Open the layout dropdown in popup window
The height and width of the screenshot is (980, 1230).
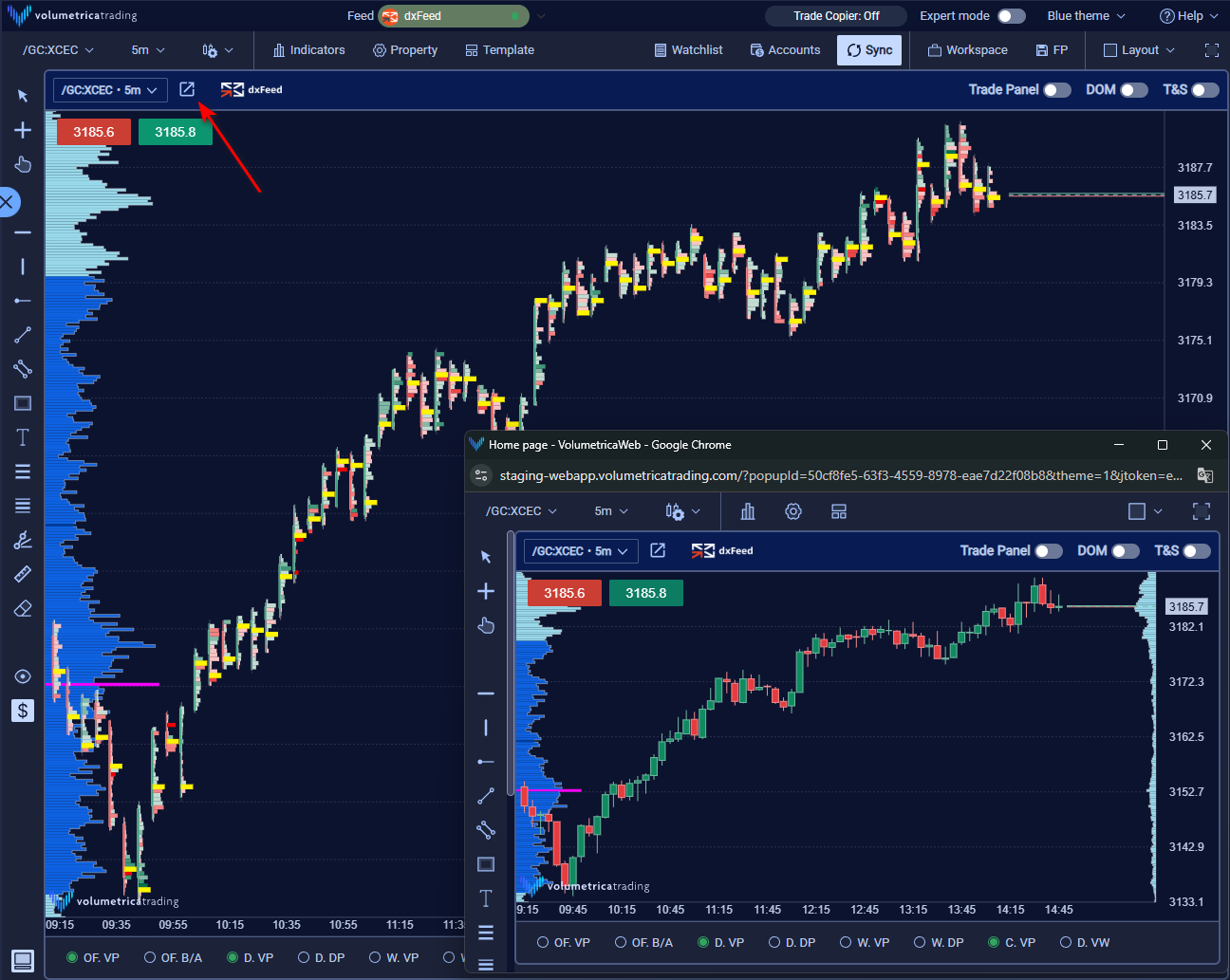click(x=1146, y=511)
